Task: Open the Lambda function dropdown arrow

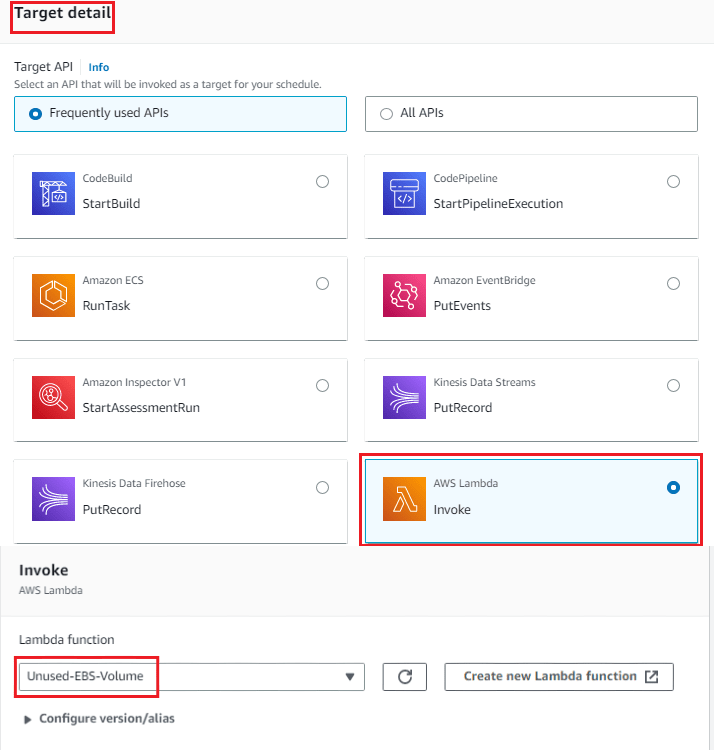Action: [x=350, y=676]
